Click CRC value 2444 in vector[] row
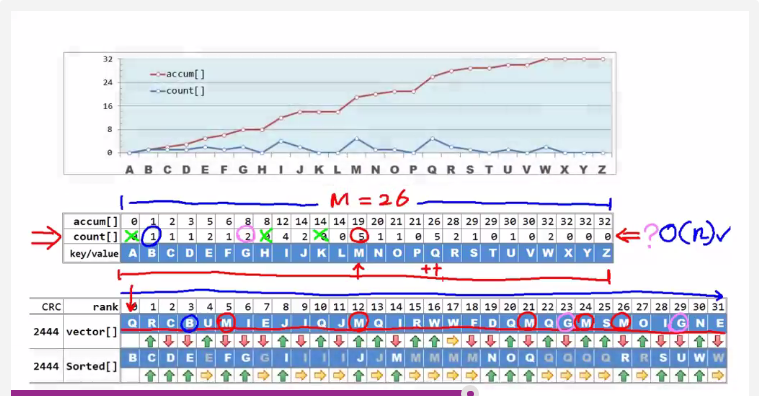 [46, 332]
